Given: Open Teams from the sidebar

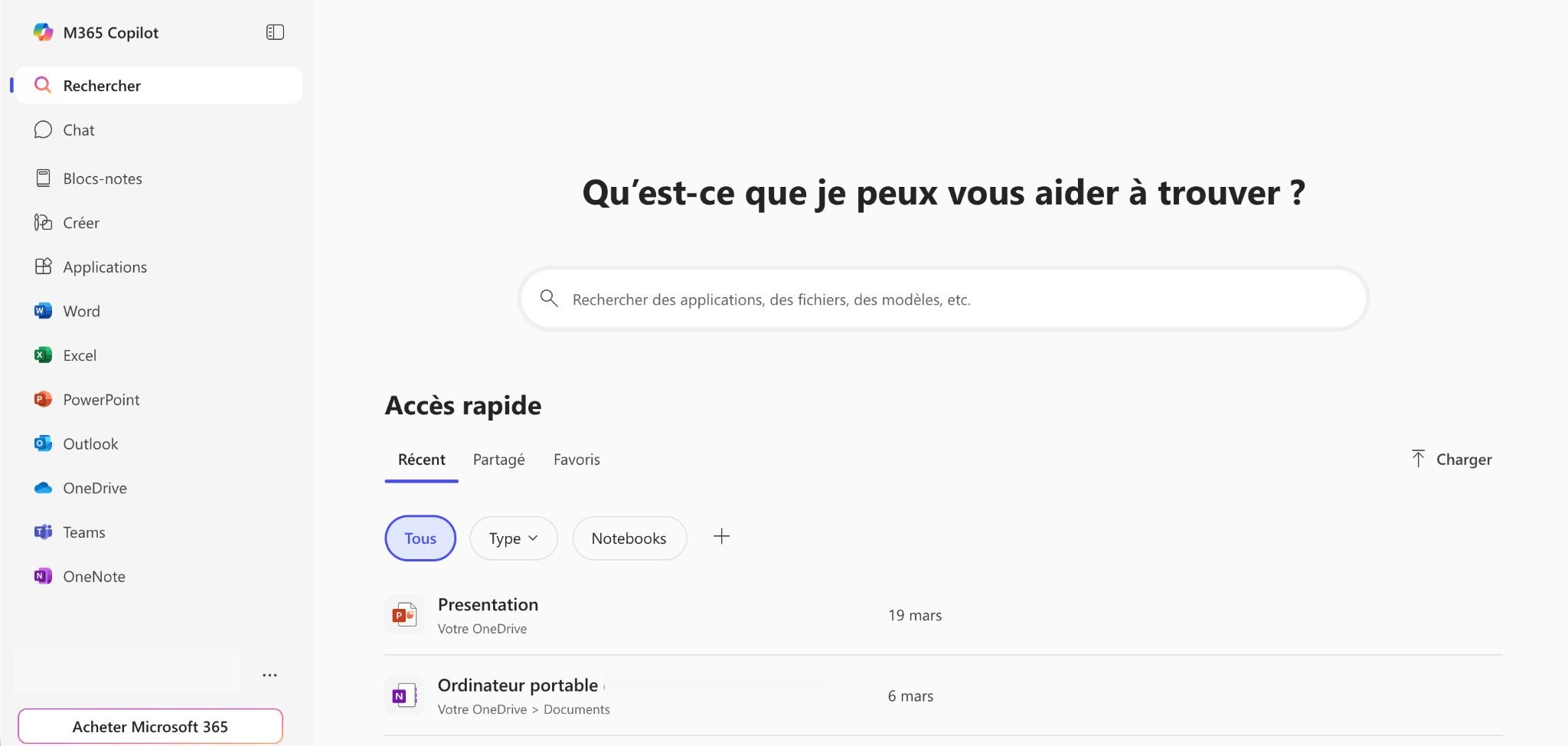Looking at the screenshot, I should [x=83, y=532].
